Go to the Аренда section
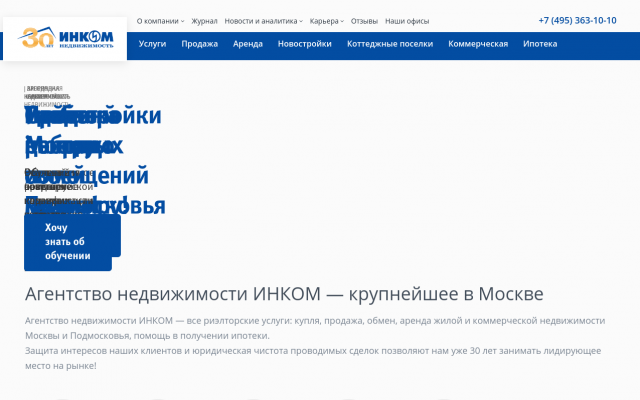 248,44
